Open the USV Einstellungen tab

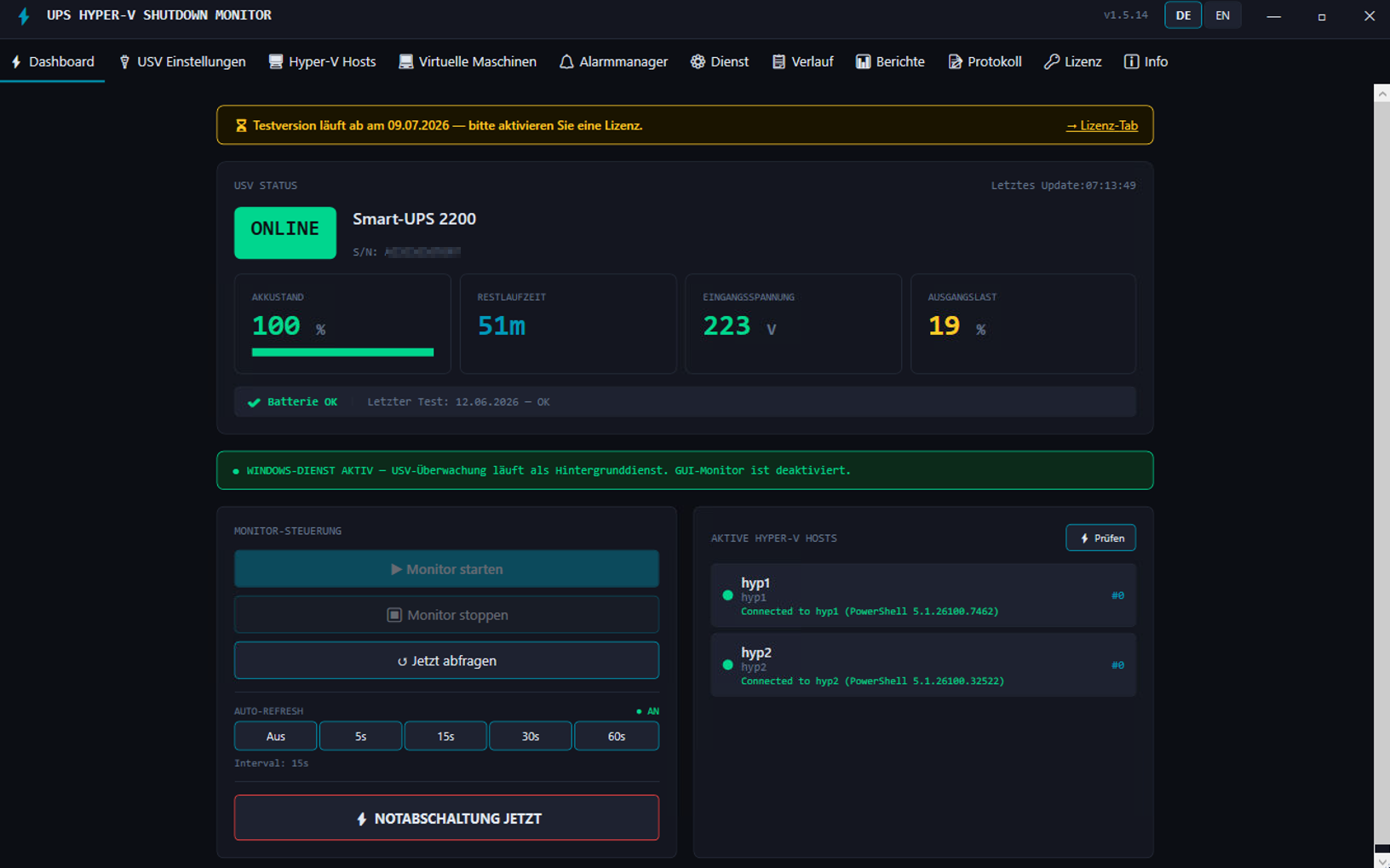pyautogui.click(x=182, y=61)
